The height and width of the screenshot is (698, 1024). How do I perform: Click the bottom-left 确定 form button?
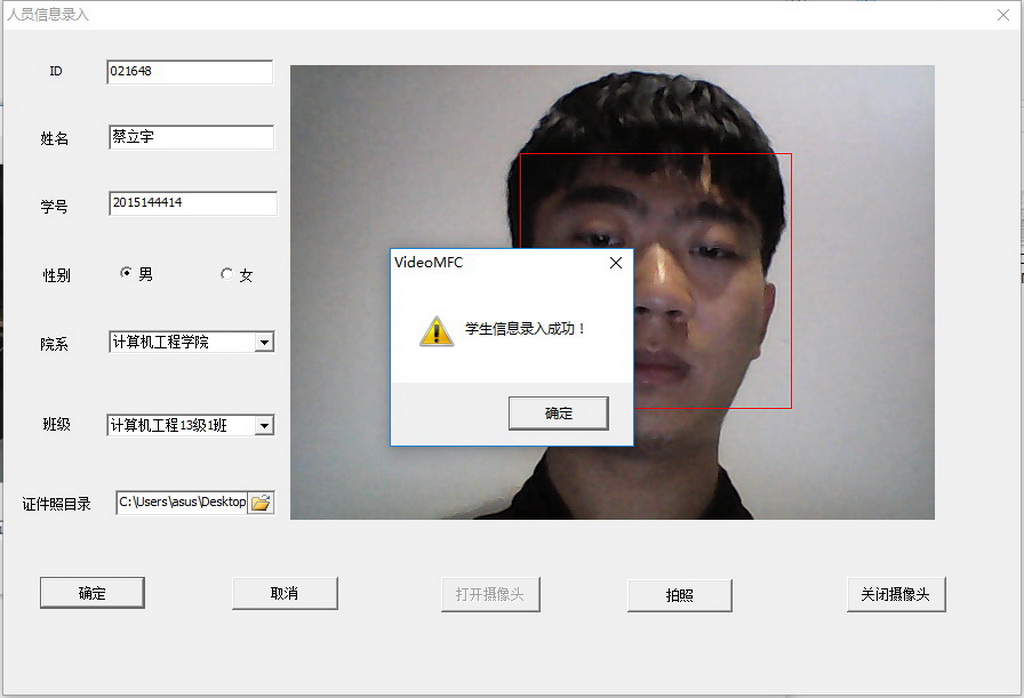click(92, 593)
